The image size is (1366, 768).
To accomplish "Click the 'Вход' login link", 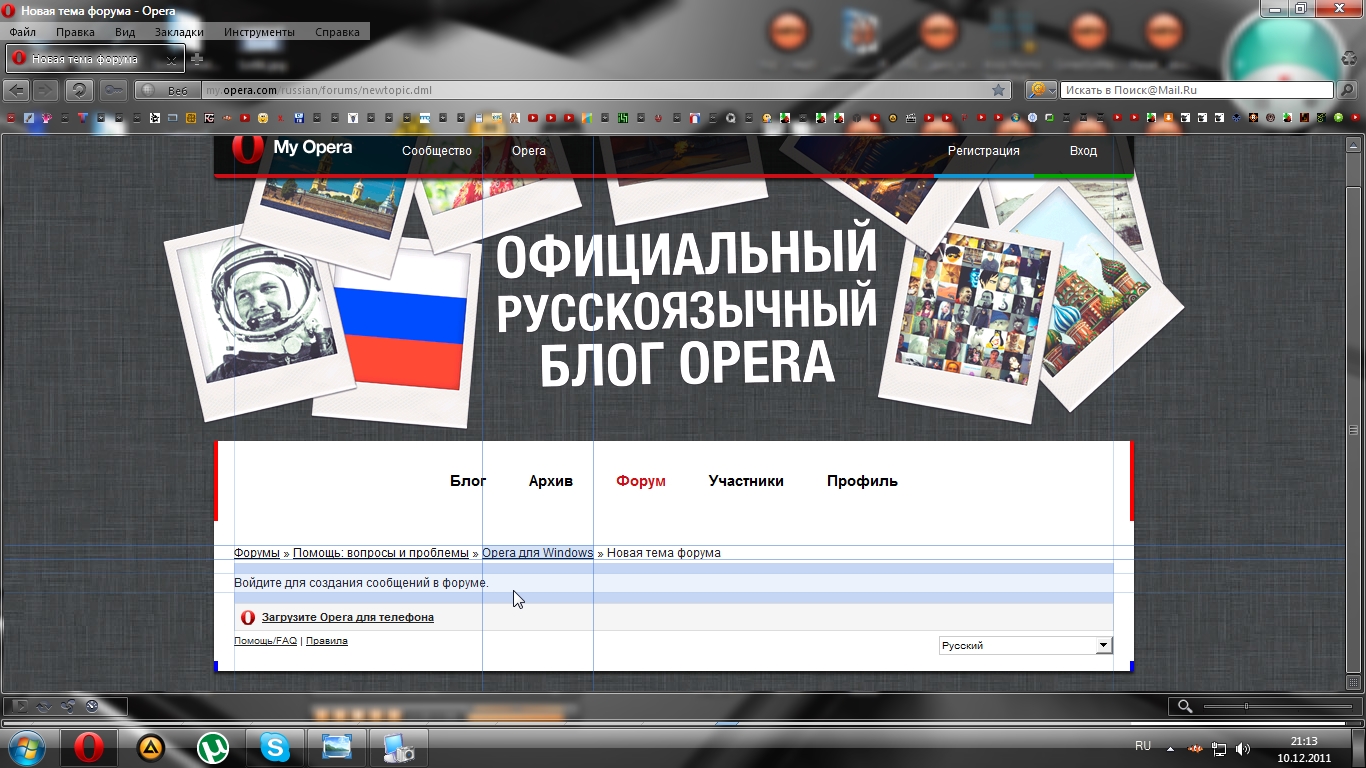I will 1083,151.
